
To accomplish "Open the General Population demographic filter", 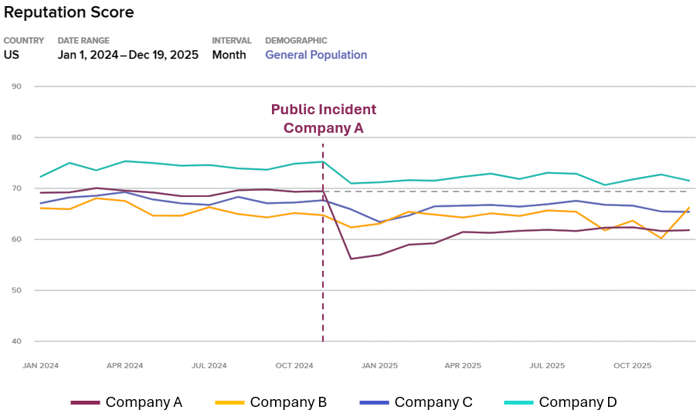I will click(x=316, y=55).
